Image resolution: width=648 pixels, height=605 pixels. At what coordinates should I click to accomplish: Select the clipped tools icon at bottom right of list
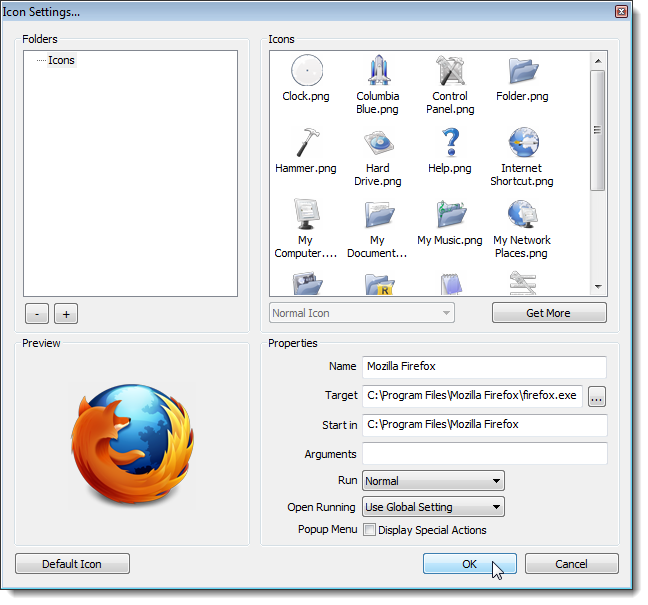coord(522,283)
